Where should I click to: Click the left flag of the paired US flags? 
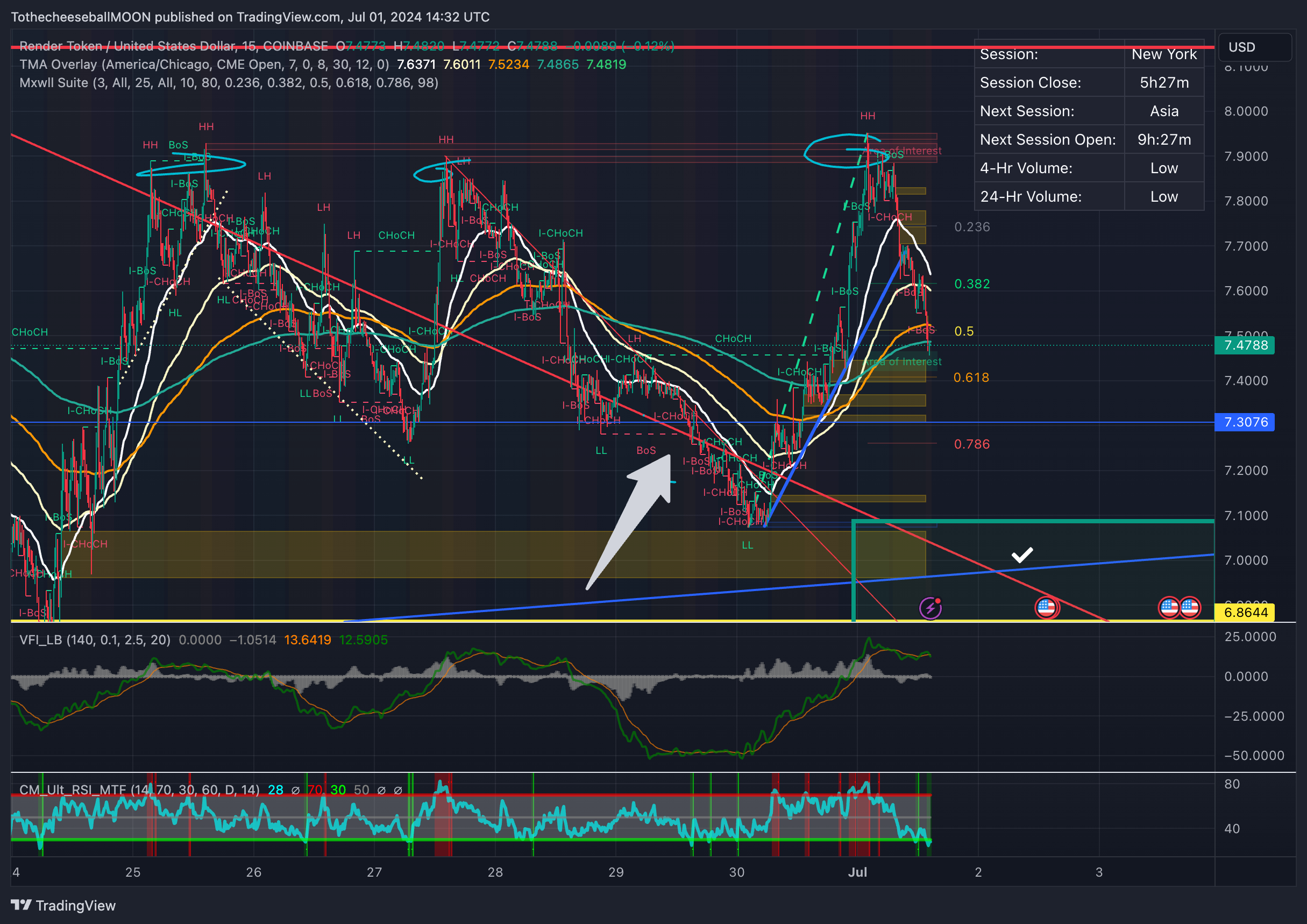(1169, 608)
